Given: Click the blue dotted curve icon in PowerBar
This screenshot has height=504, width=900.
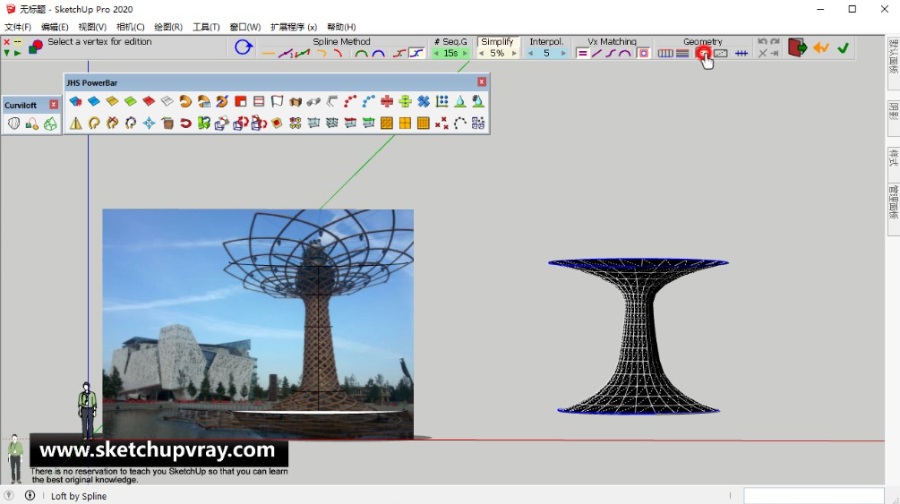Looking at the screenshot, I should 368,102.
